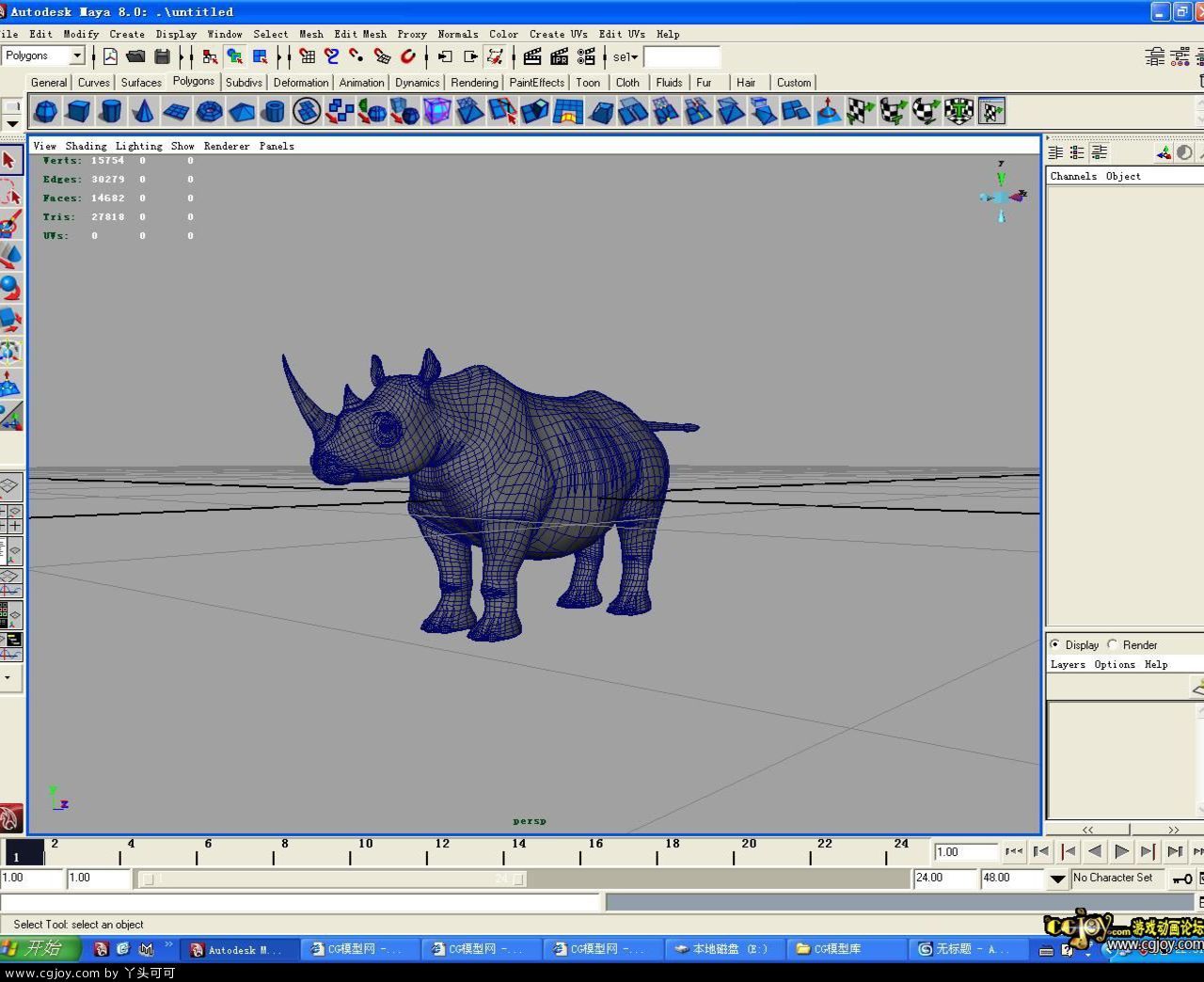Create a polygon pyramid from the shelf
Screen dimensions: 1204x982
242,112
